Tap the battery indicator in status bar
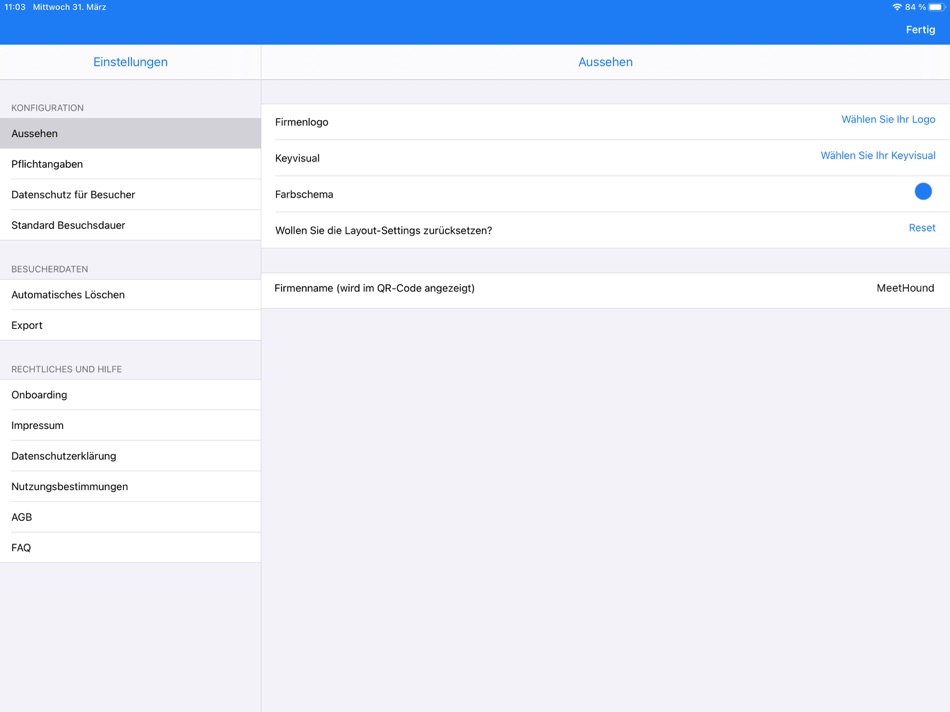This screenshot has width=950, height=712. click(938, 6)
